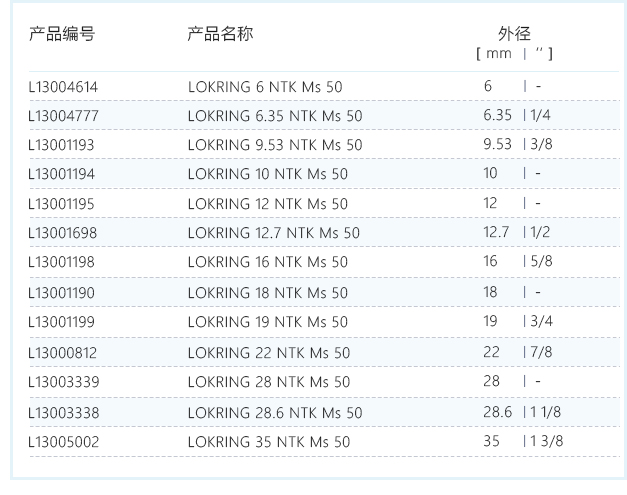The width and height of the screenshot is (627, 495).
Task: Select product name LOKRING 10 NTK Ms 50
Action: click(x=268, y=174)
